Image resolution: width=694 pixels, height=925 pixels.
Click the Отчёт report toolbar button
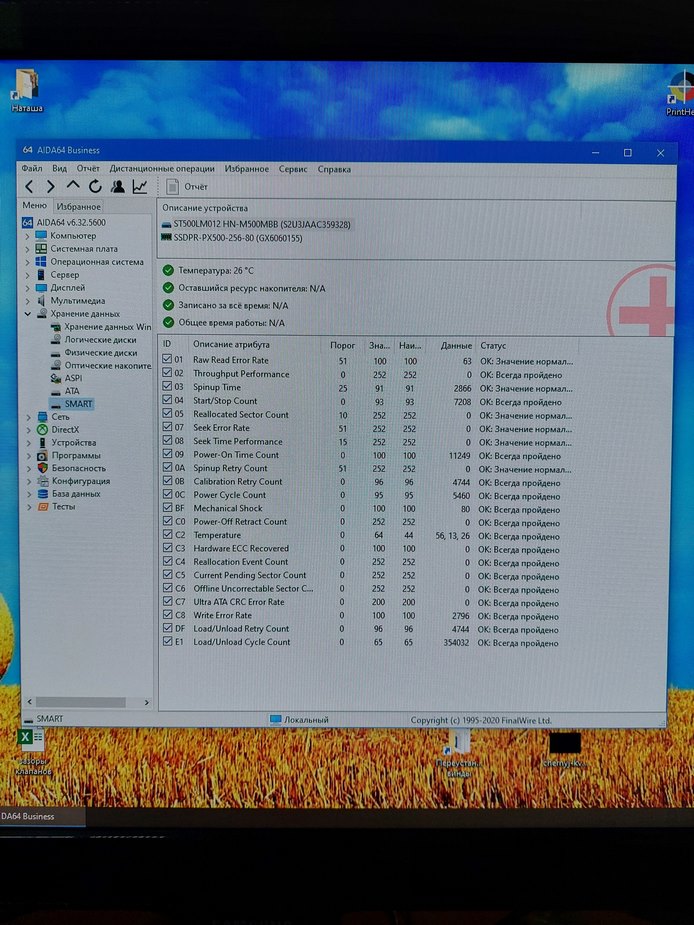coord(187,186)
